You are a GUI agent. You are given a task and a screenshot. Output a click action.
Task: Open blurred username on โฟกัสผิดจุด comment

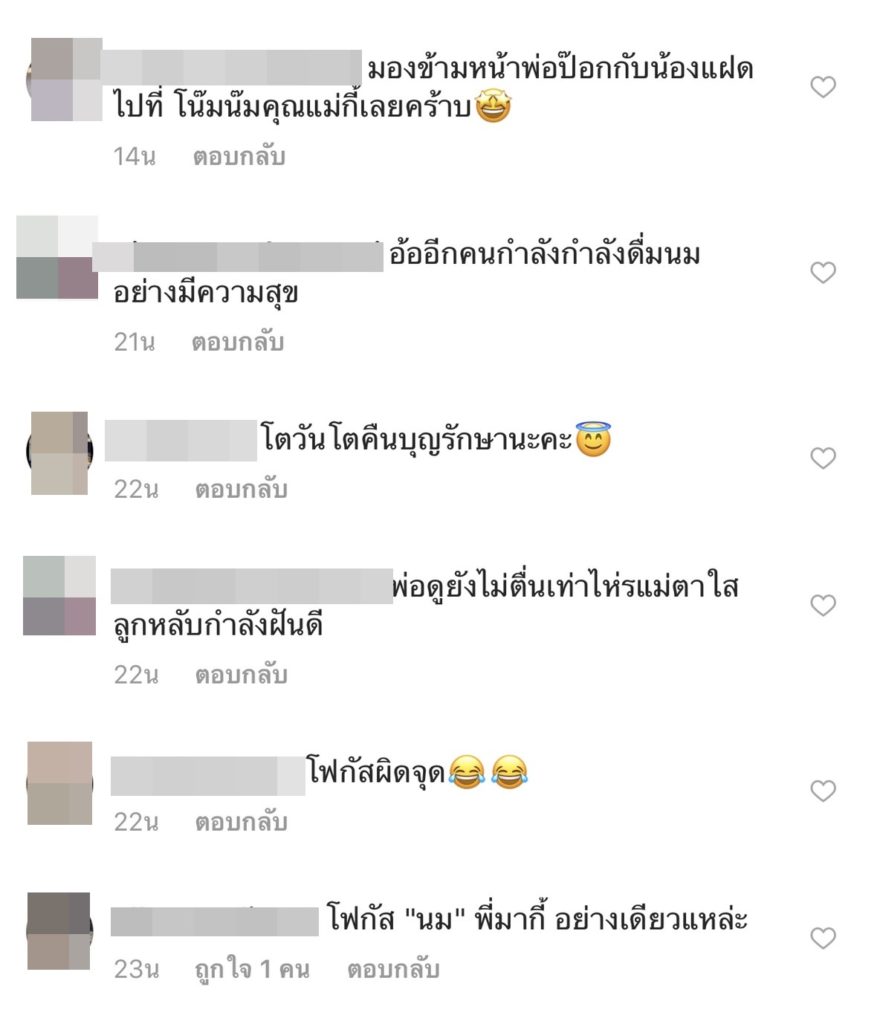pos(208,776)
